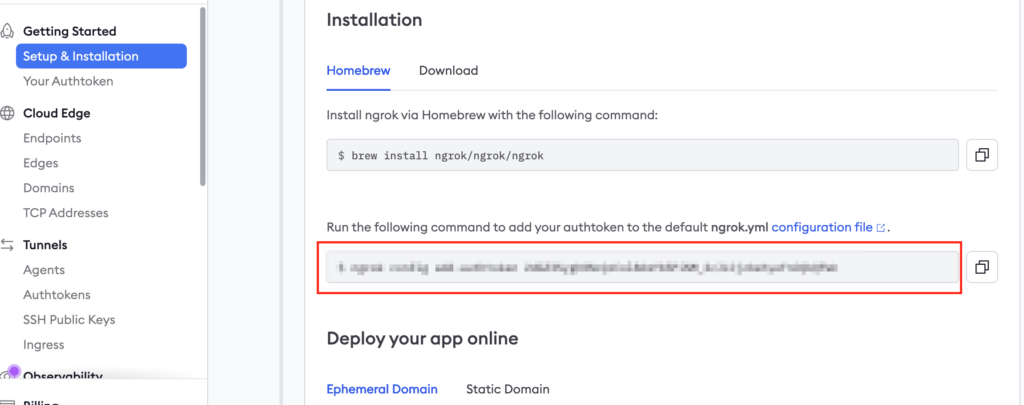Click the brew install ngrok command box
1024x405 pixels.
click(x=643, y=155)
